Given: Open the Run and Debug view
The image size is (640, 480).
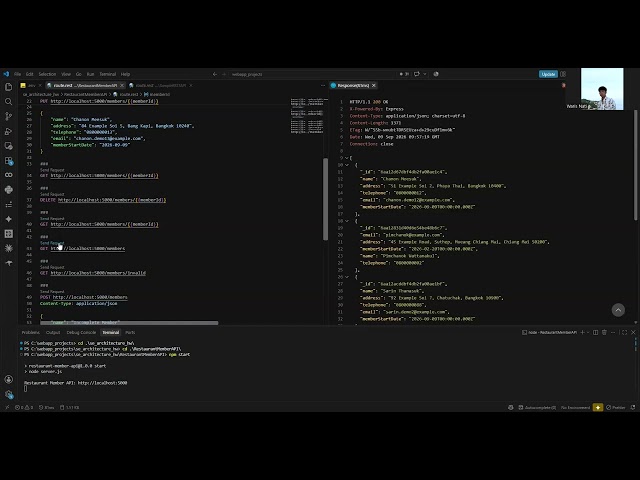Looking at the screenshot, I should (9, 131).
